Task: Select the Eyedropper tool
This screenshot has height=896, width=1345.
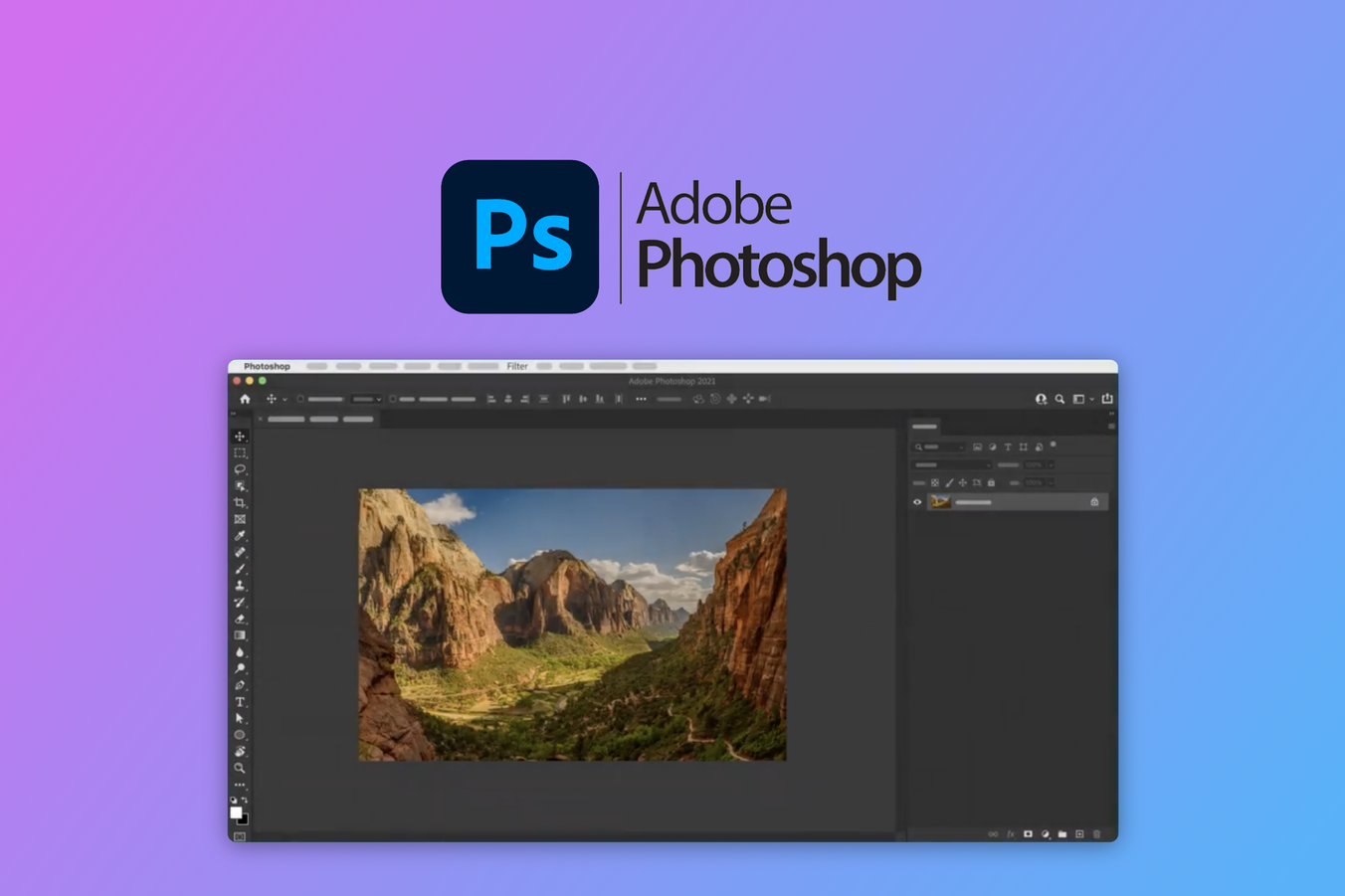Action: (x=240, y=536)
